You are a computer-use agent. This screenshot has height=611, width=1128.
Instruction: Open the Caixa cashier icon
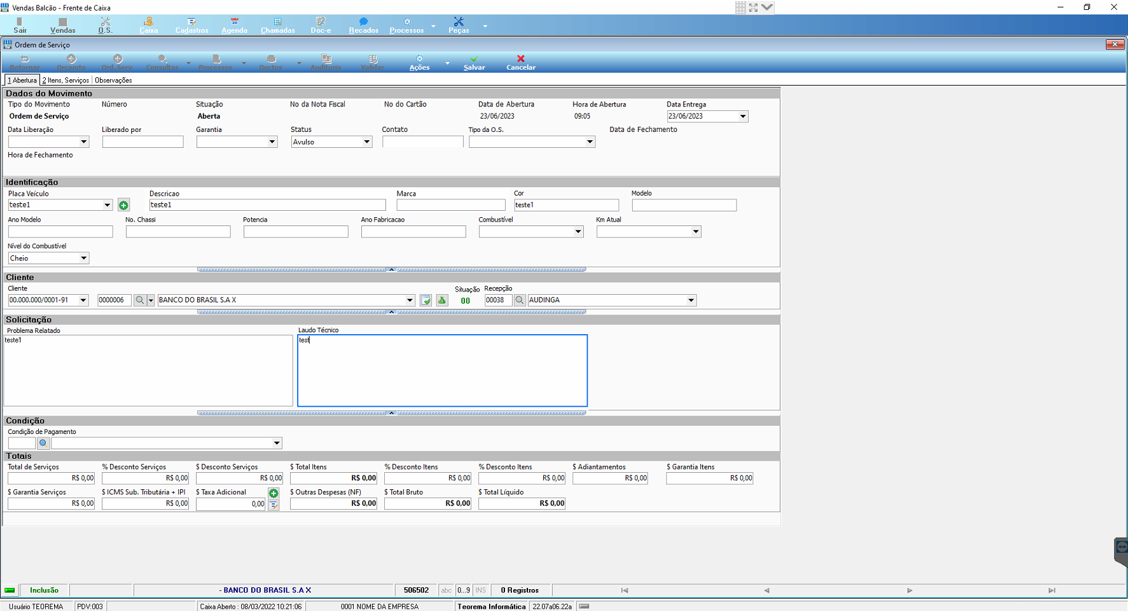149,26
